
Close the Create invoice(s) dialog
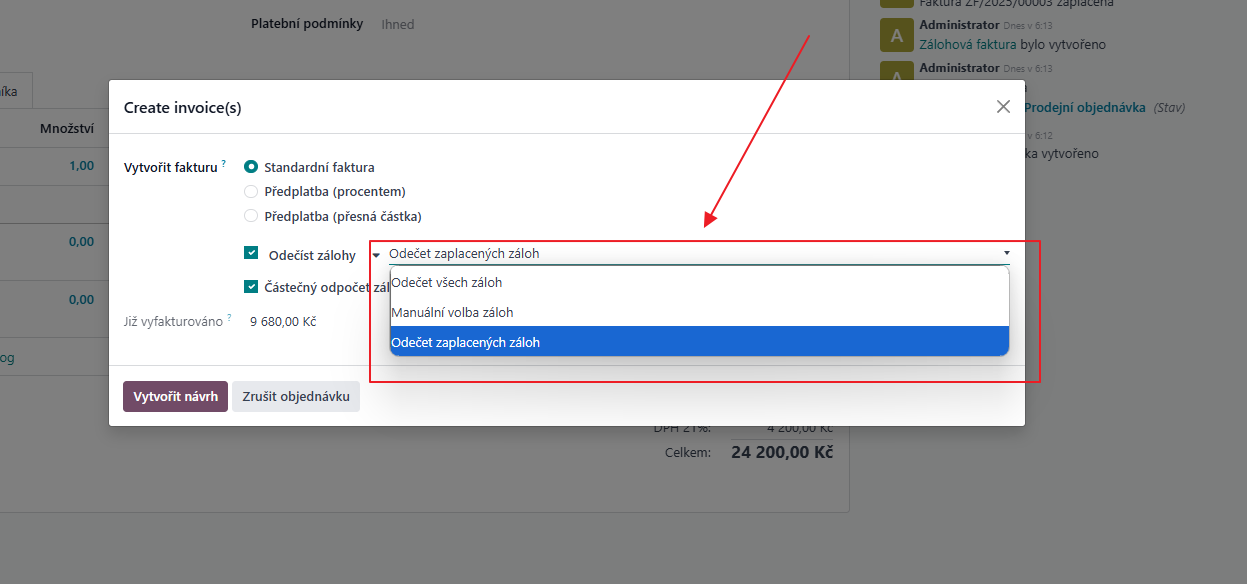1003,107
